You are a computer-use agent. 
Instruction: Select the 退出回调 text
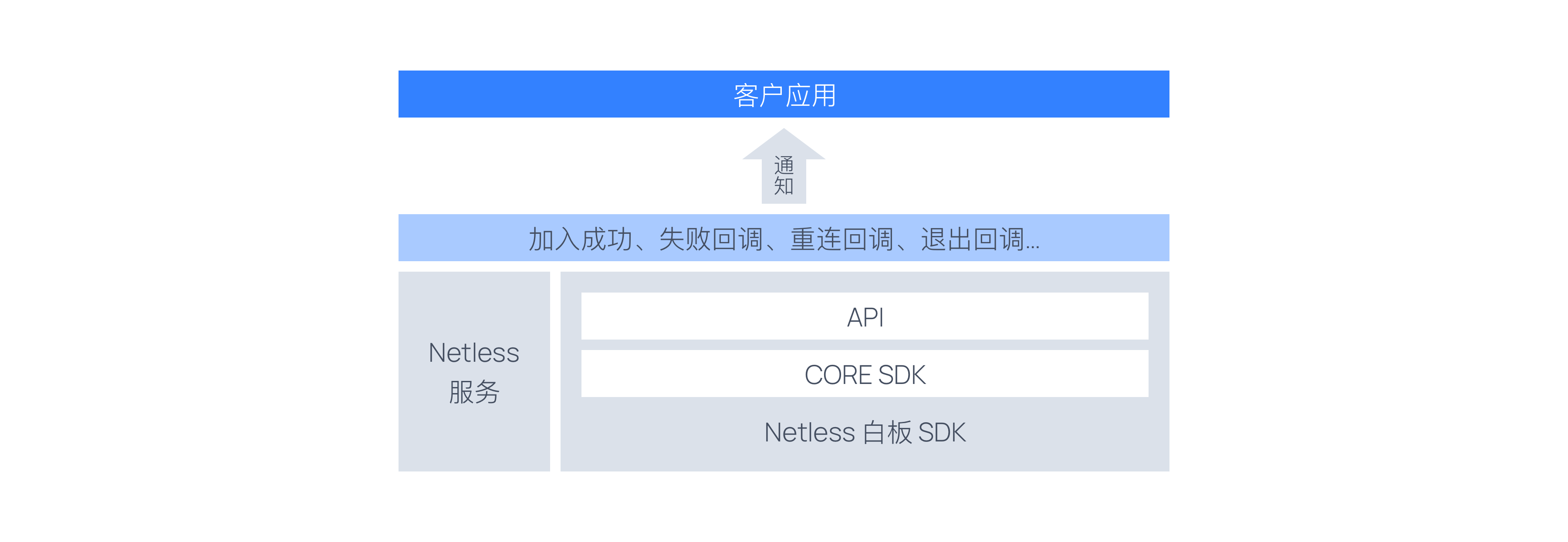[972, 239]
